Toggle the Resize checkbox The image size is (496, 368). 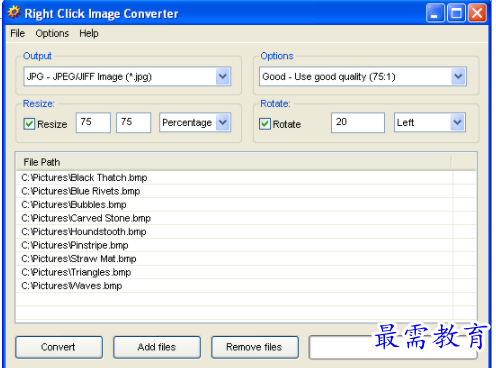(29, 124)
